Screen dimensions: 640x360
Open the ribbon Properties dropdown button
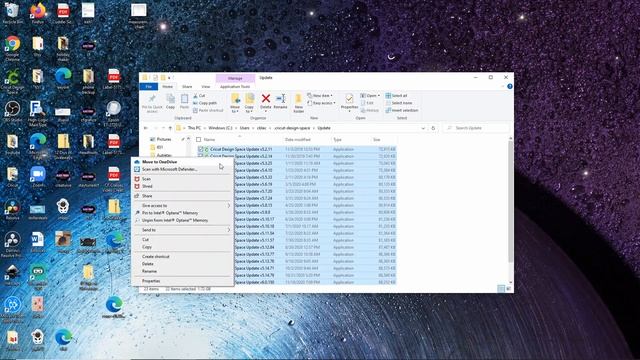tap(349, 109)
